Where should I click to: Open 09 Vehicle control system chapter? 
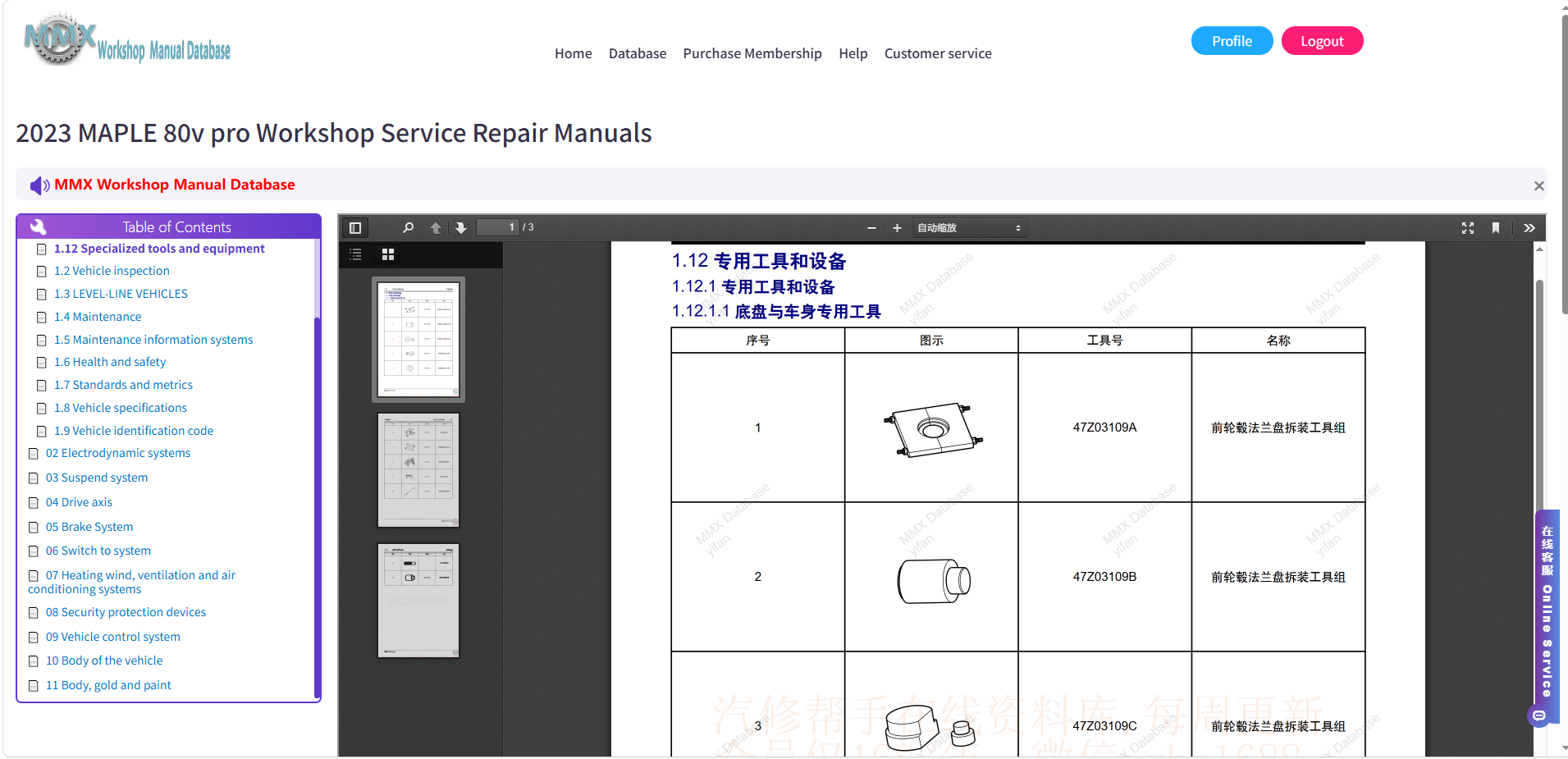pos(113,637)
